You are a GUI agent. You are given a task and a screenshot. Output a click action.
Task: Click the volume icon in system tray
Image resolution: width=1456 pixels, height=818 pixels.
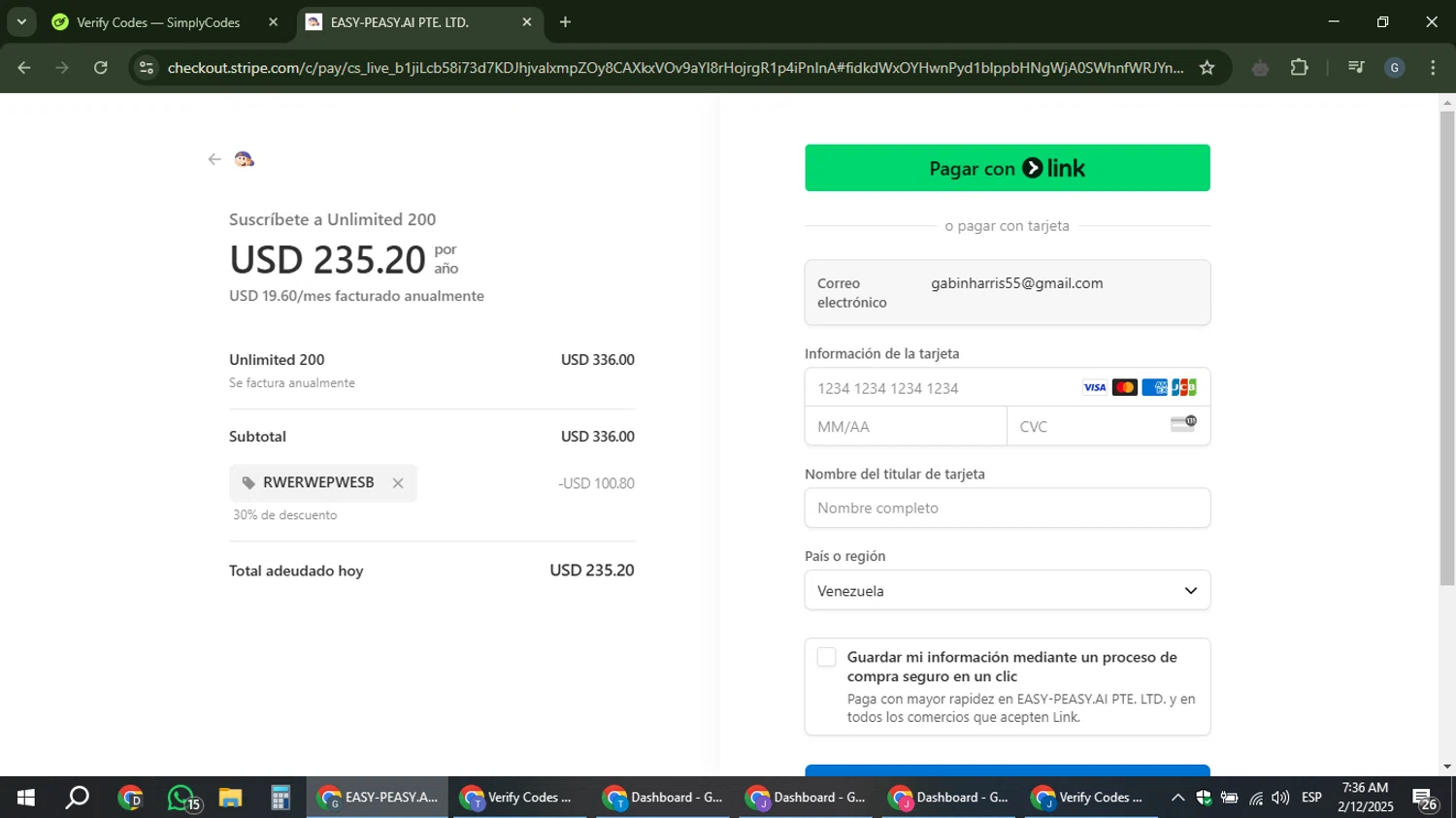coord(1280,798)
